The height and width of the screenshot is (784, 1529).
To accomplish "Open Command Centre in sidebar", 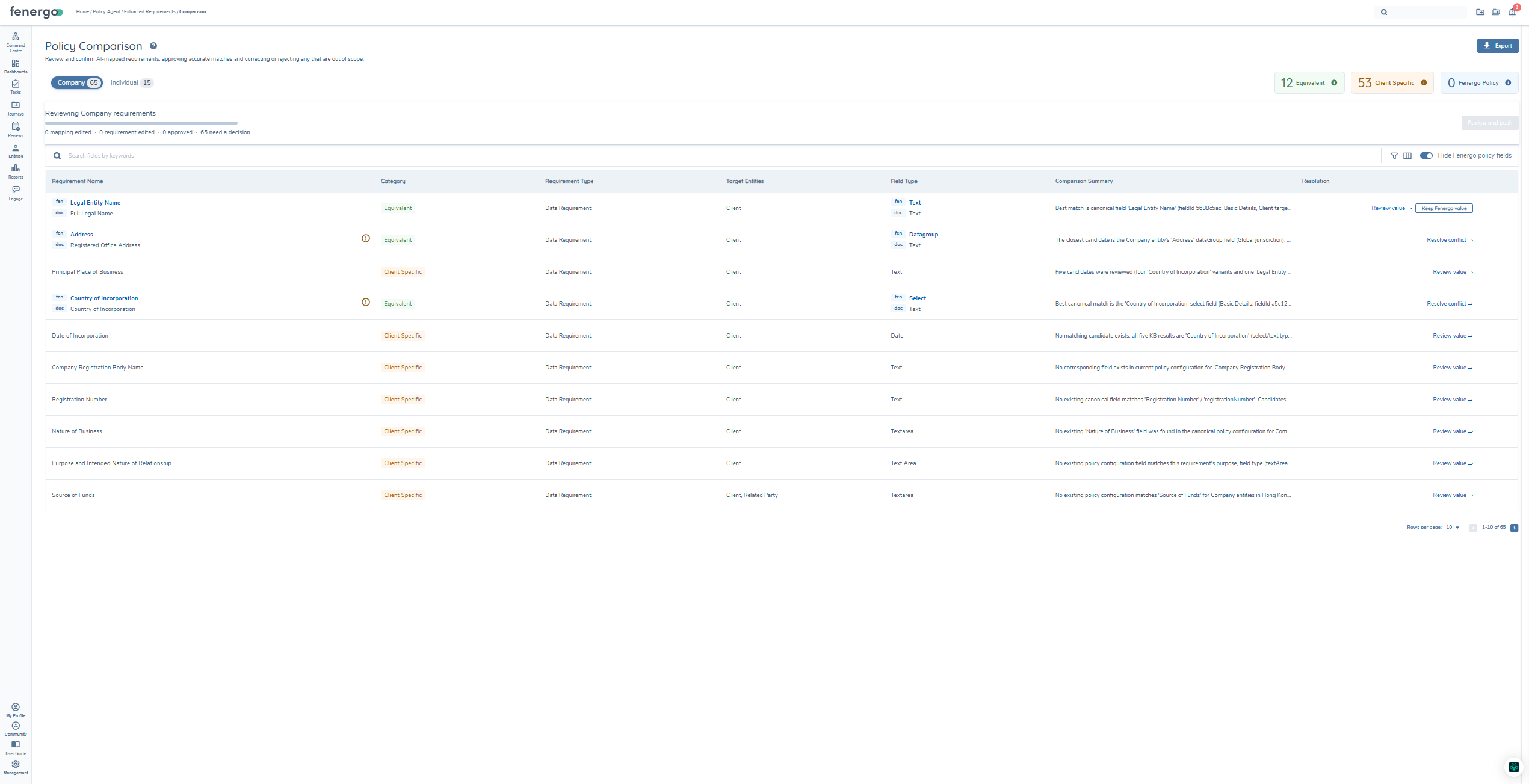I will click(16, 42).
